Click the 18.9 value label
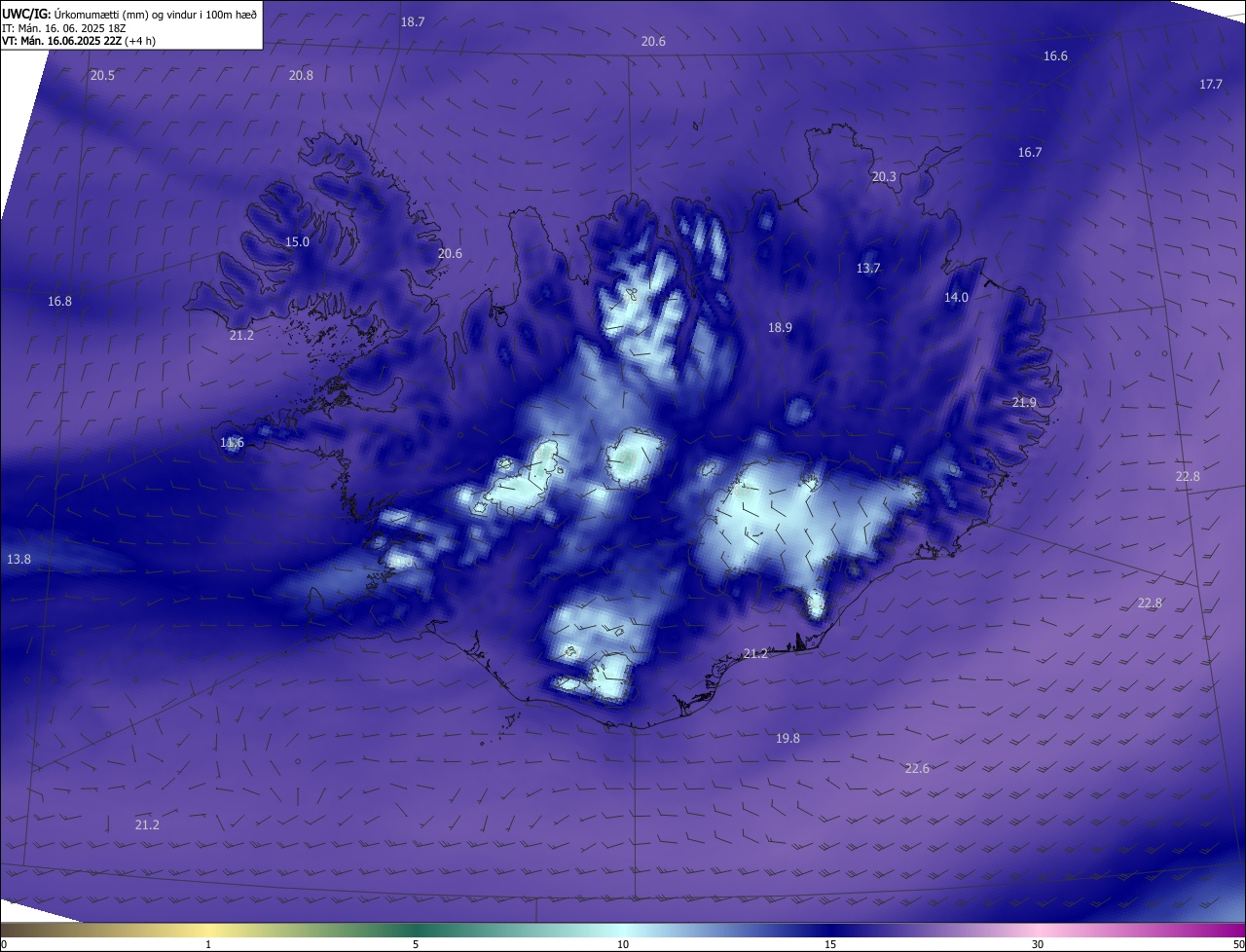Viewport: 1246px width, 952px height. pos(780,328)
